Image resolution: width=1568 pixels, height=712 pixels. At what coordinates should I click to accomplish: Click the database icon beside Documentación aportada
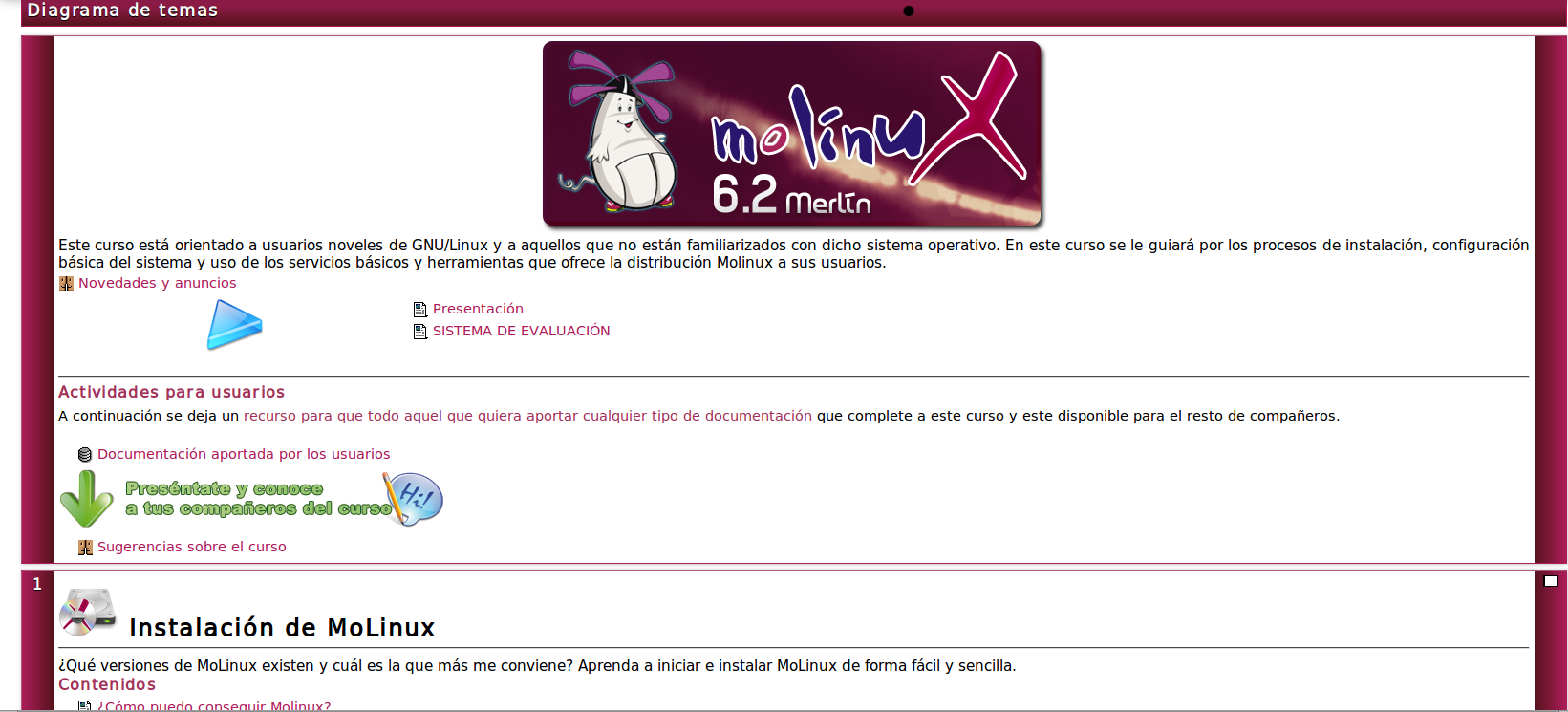tap(85, 455)
